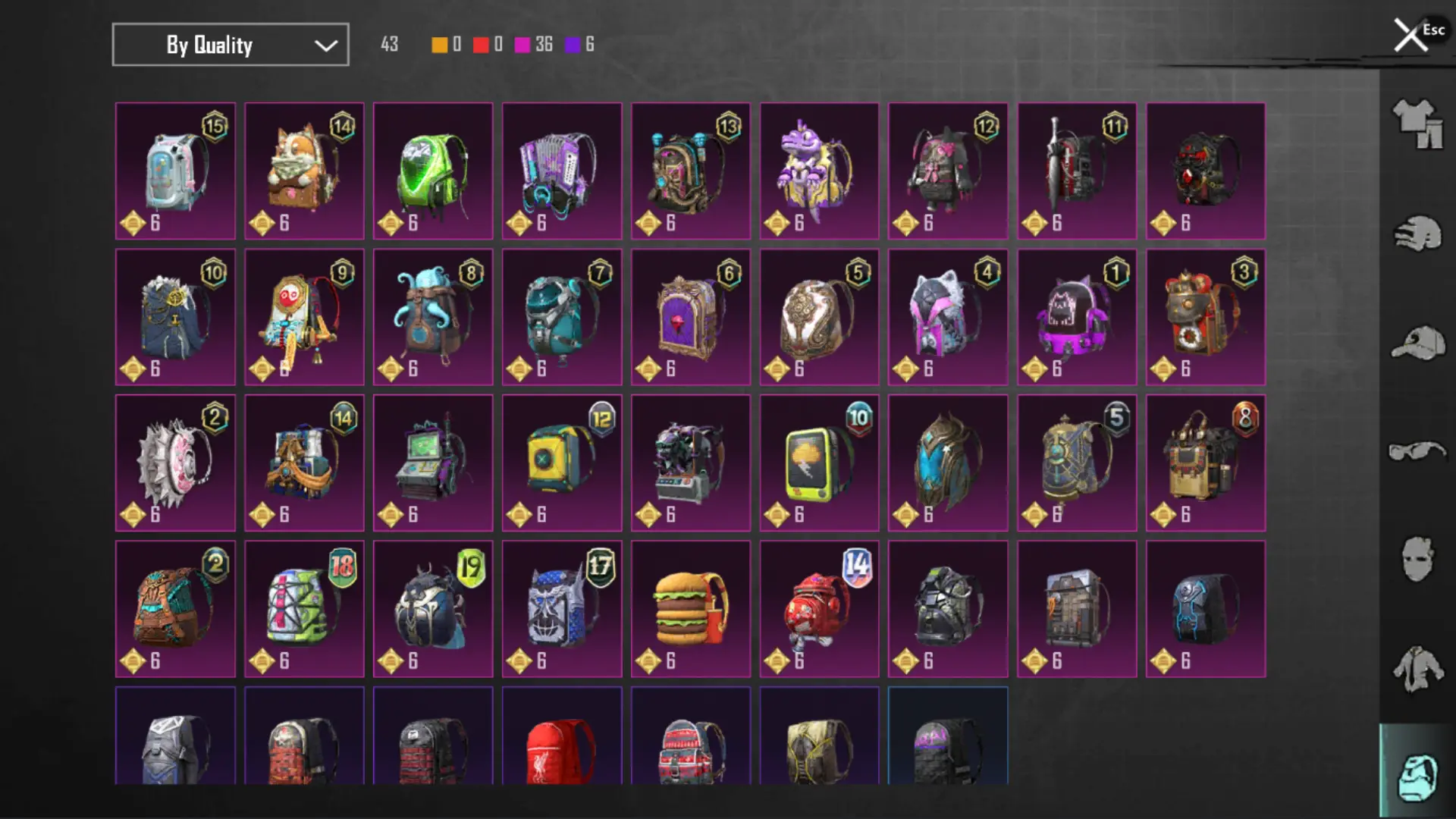The width and height of the screenshot is (1456, 819).
Task: Select the spiked sawblade backpack numbered 2
Action: point(175,463)
